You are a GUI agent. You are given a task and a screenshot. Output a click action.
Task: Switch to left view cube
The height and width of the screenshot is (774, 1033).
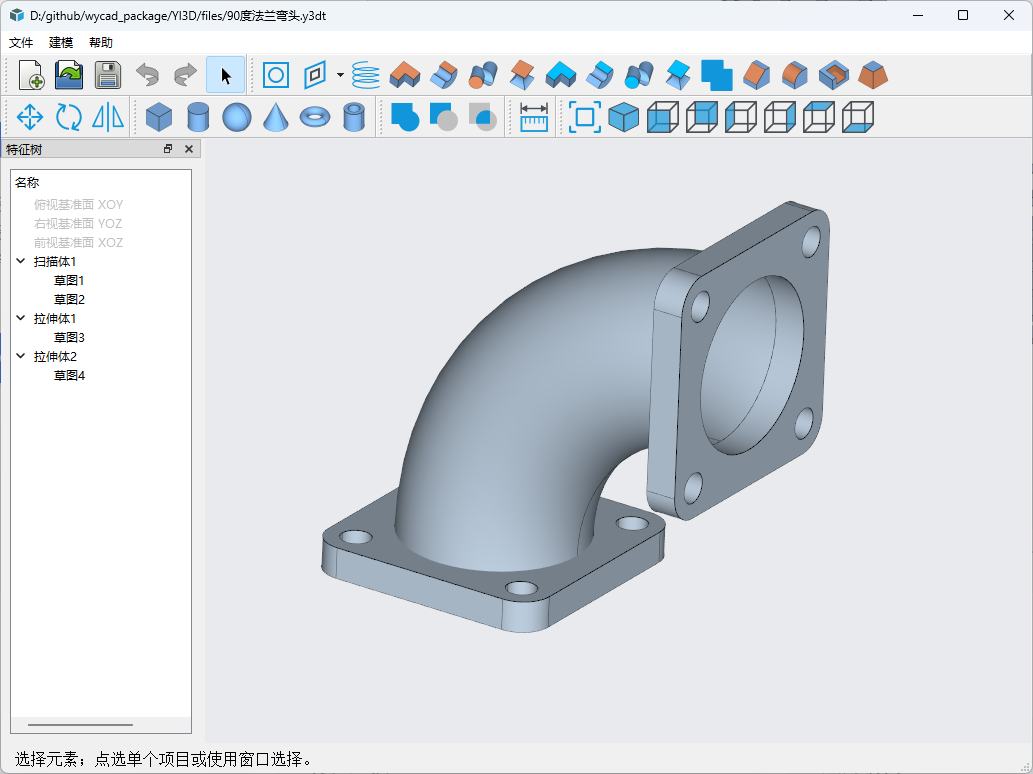coord(740,117)
